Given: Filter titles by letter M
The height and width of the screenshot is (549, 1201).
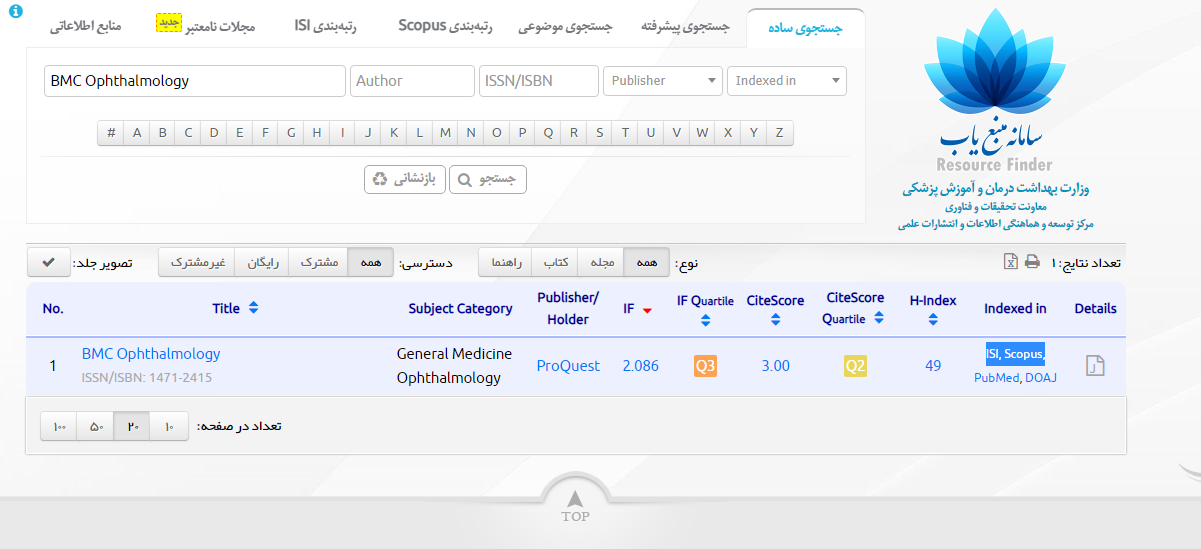Looking at the screenshot, I should [445, 133].
